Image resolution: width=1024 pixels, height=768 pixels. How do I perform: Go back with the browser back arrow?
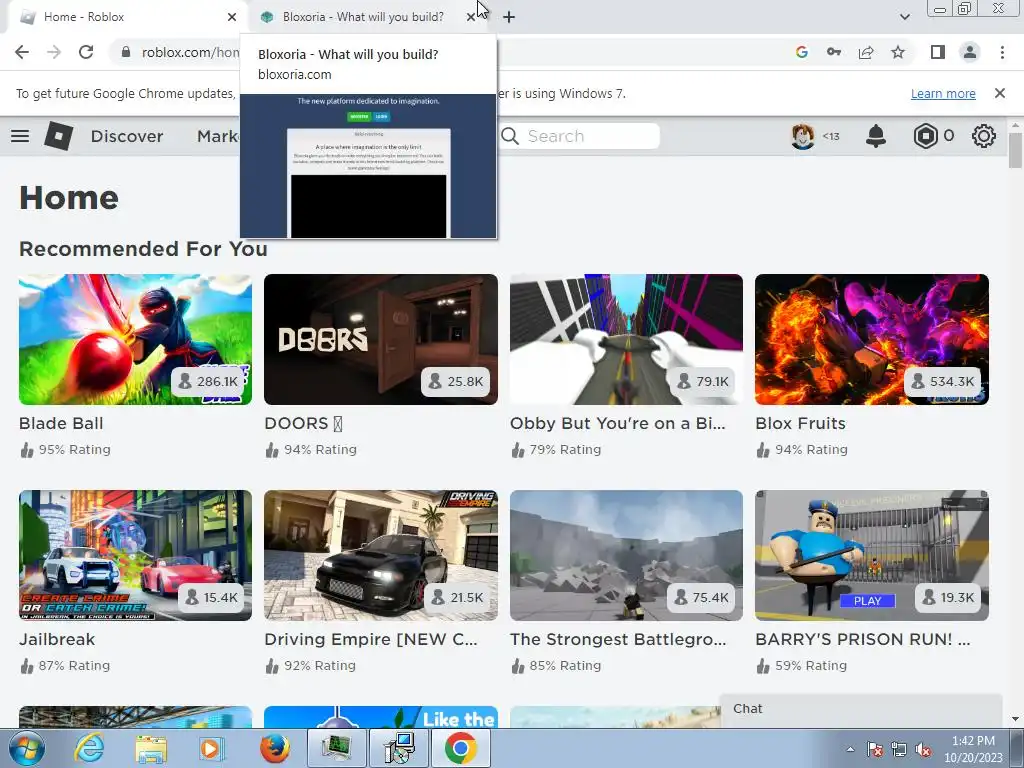point(22,52)
